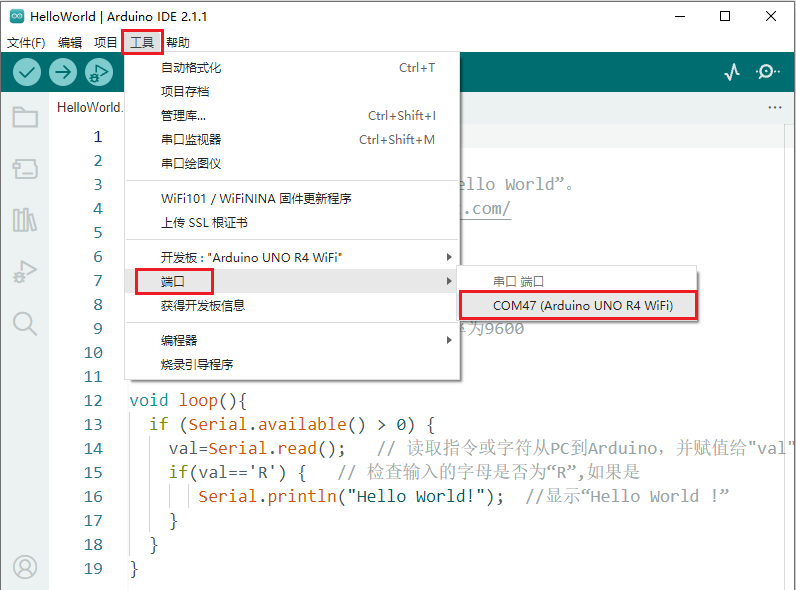The height and width of the screenshot is (590, 796).
Task: Open the three-dots tab options menu
Action: (x=775, y=107)
